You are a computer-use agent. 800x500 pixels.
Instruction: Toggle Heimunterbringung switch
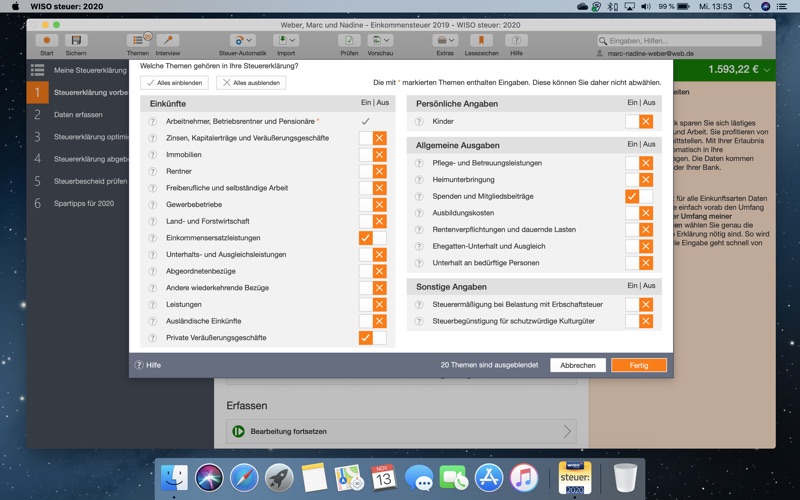click(x=639, y=180)
